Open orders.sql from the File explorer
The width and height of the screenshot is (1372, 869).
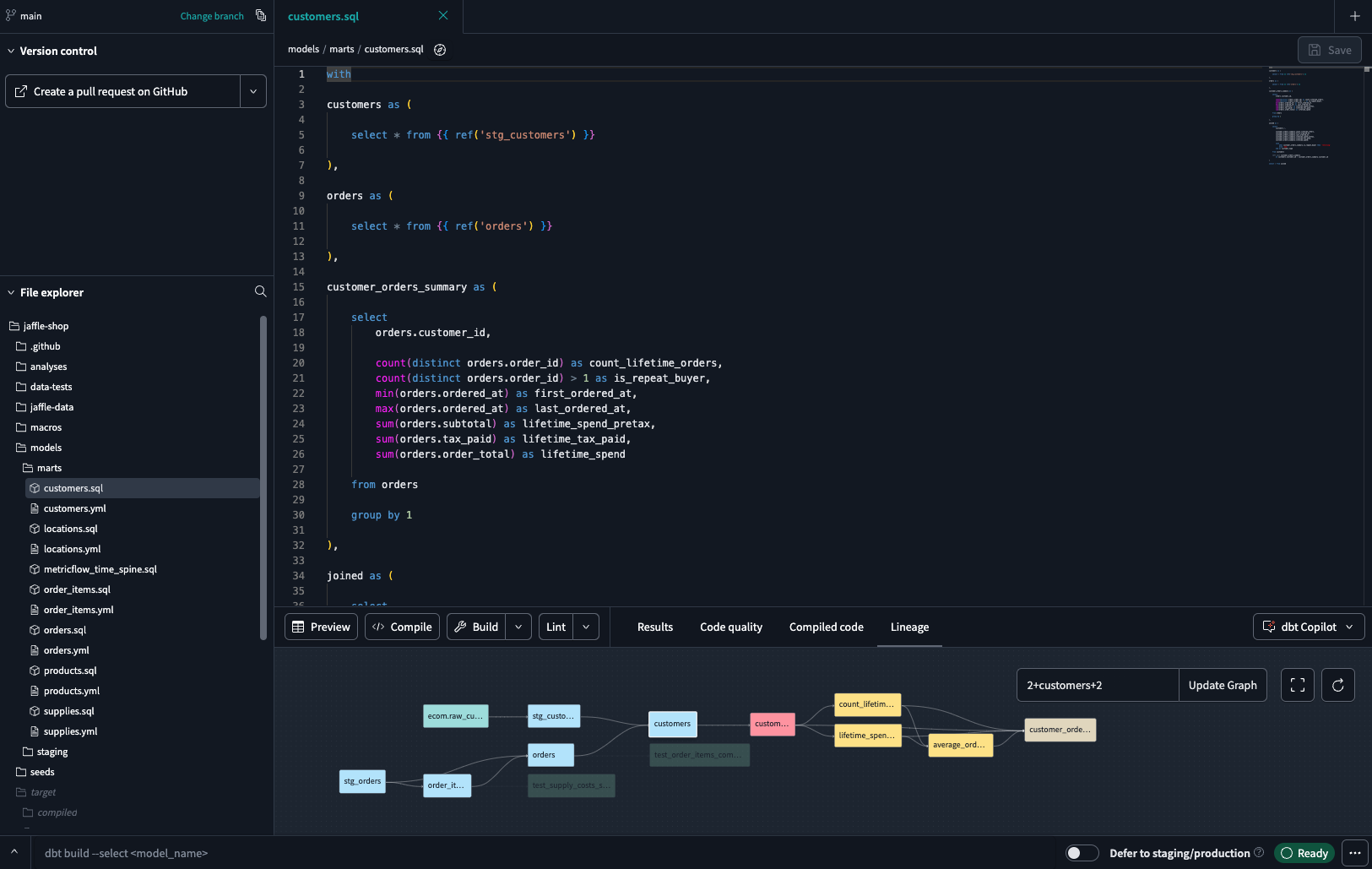tap(65, 629)
